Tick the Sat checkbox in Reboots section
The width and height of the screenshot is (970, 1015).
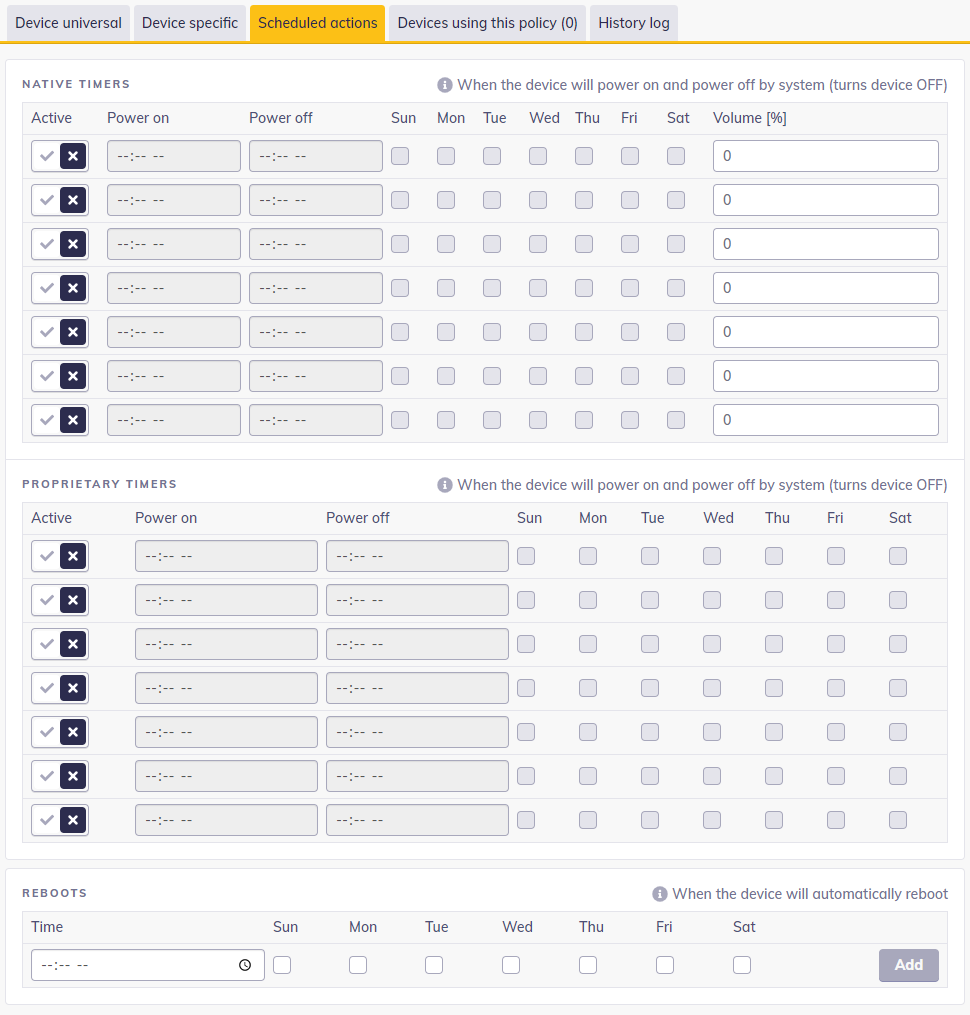[742, 965]
